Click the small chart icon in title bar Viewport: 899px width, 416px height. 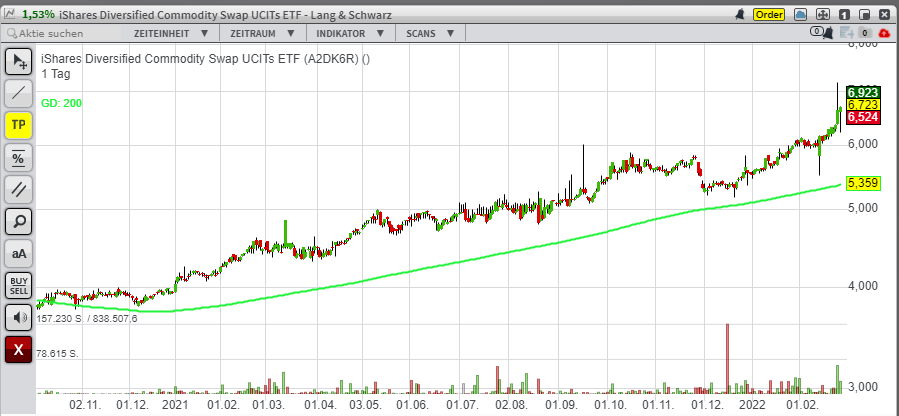10,14
